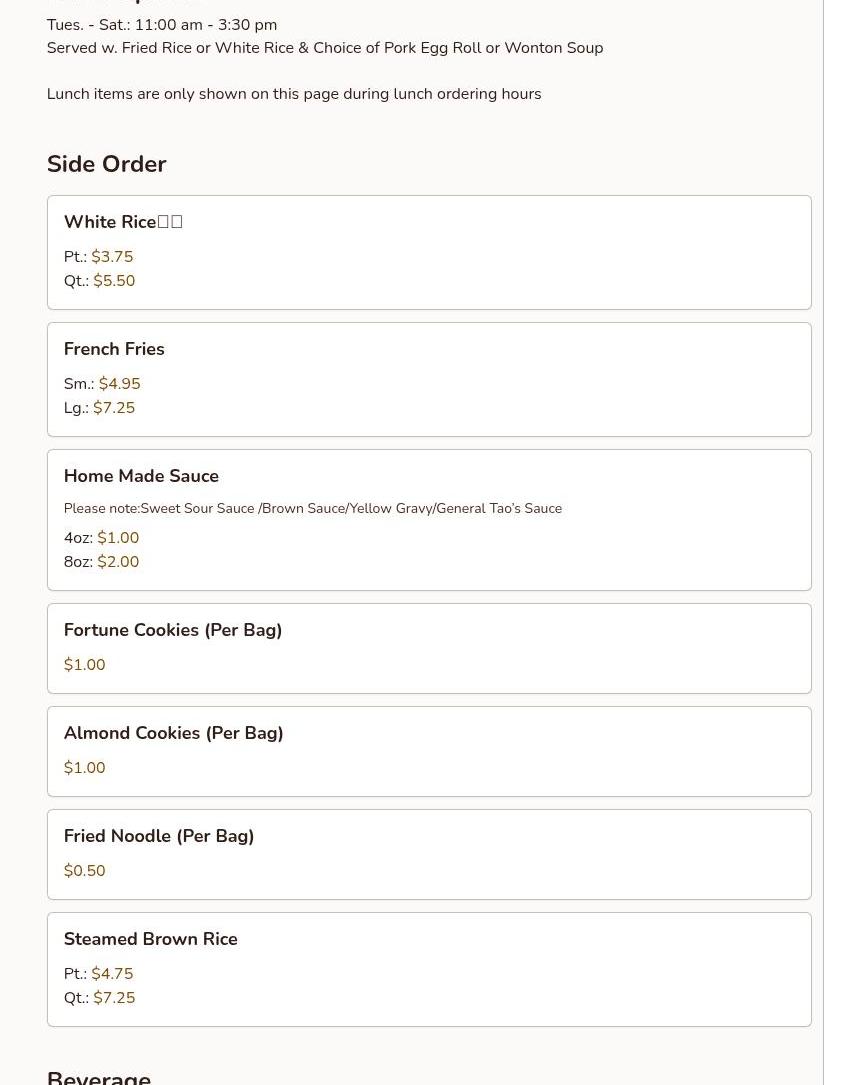Screen dimensions: 844x1085
Task: Open Fortune Cookies (Per Bag) item
Action: click(429, 648)
